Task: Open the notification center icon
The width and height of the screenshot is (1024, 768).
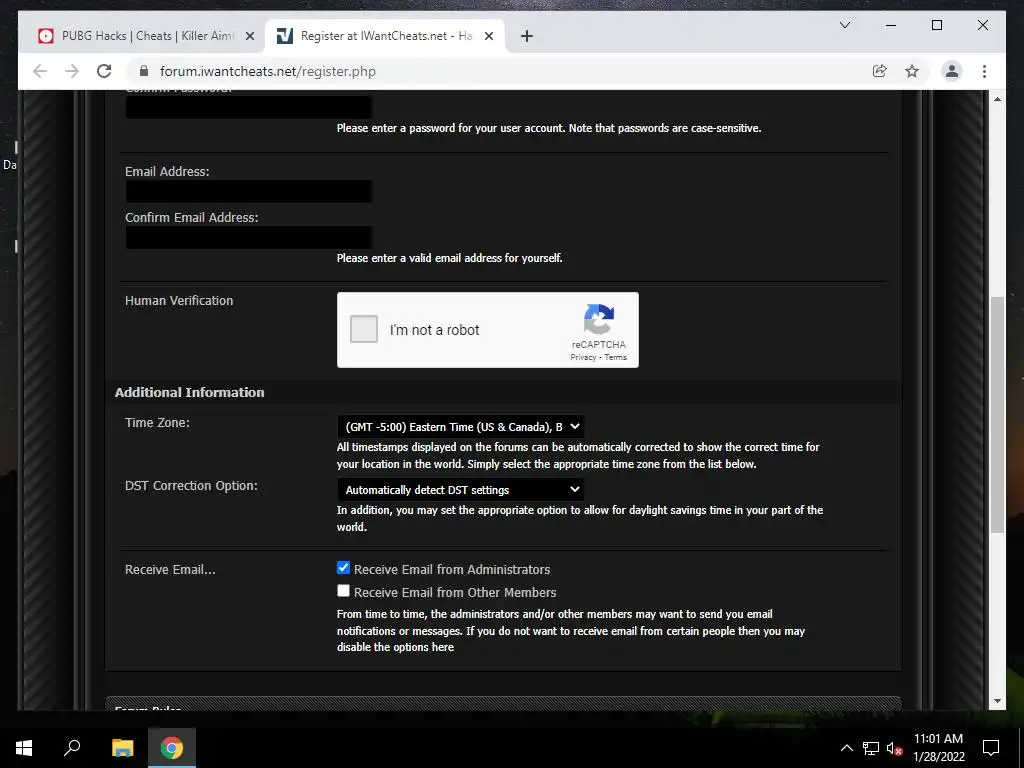Action: point(991,748)
